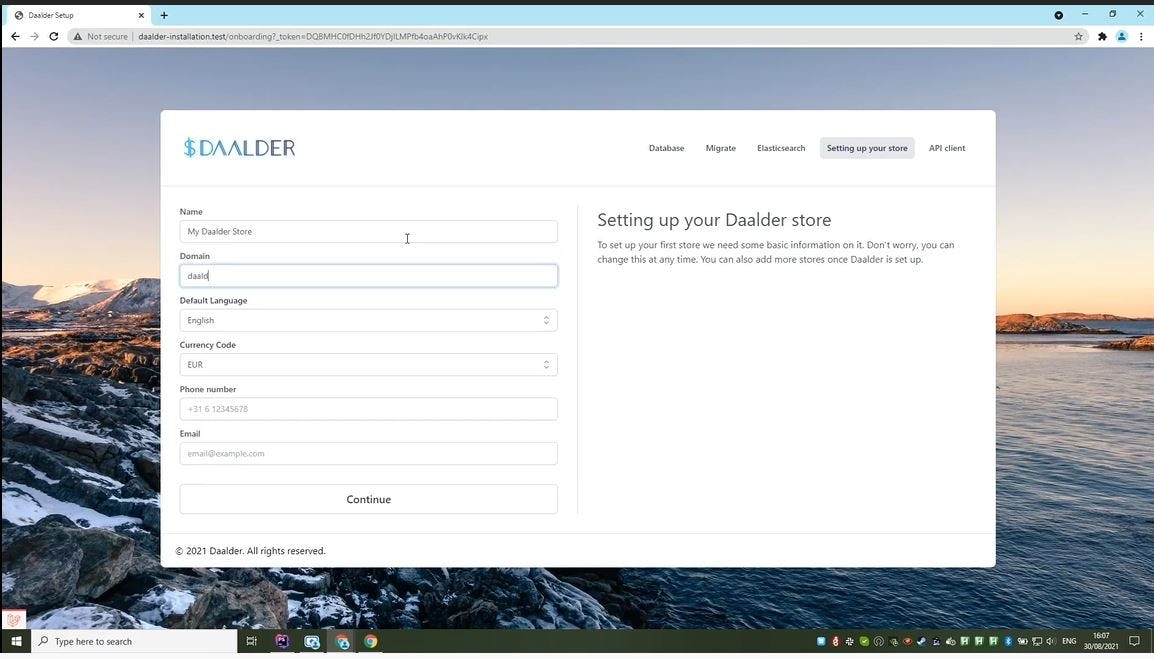Click the Laravel icon at bottom-left corner

tap(13, 619)
